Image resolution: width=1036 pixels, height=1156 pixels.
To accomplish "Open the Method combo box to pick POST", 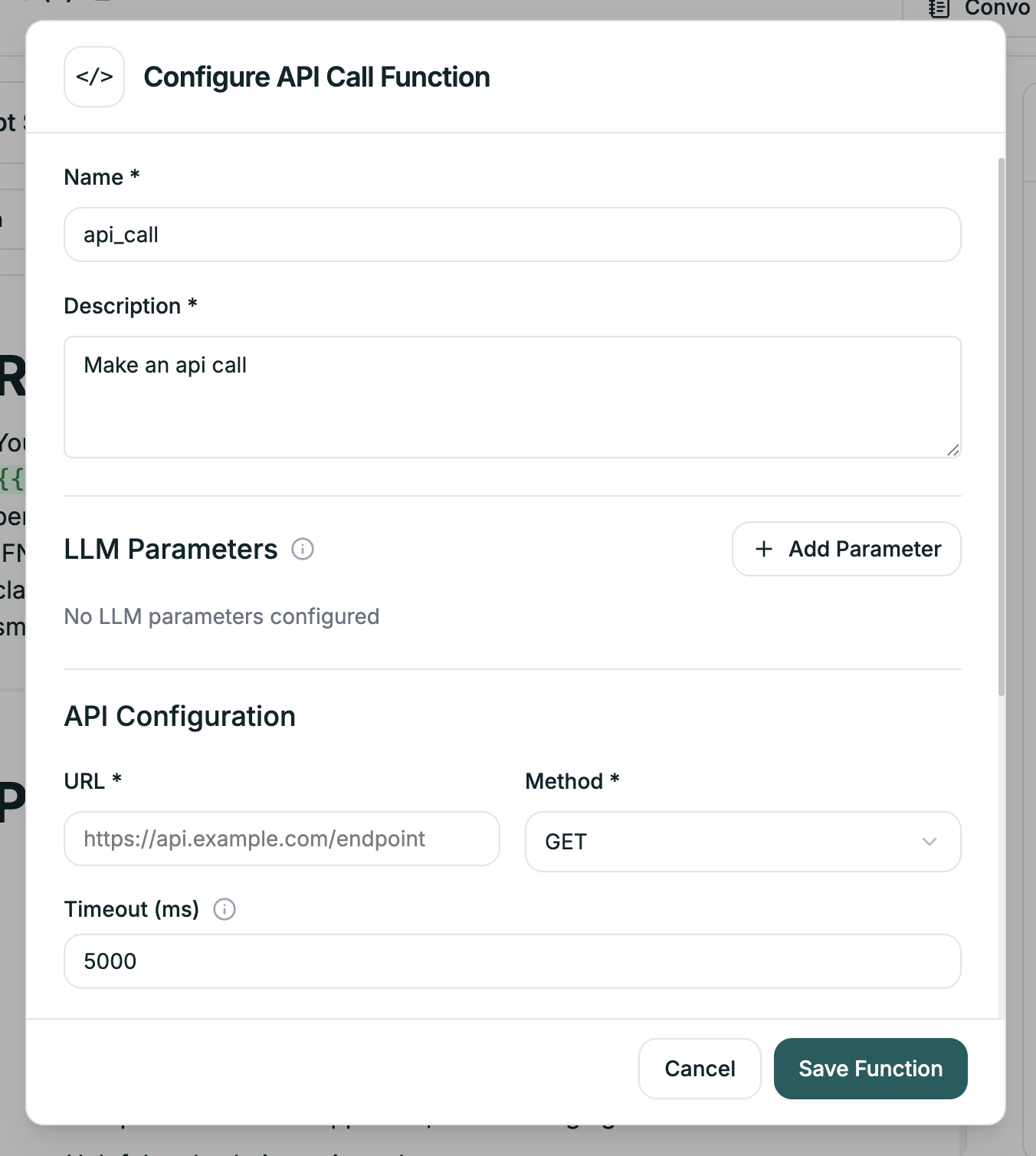I will pyautogui.click(x=742, y=842).
